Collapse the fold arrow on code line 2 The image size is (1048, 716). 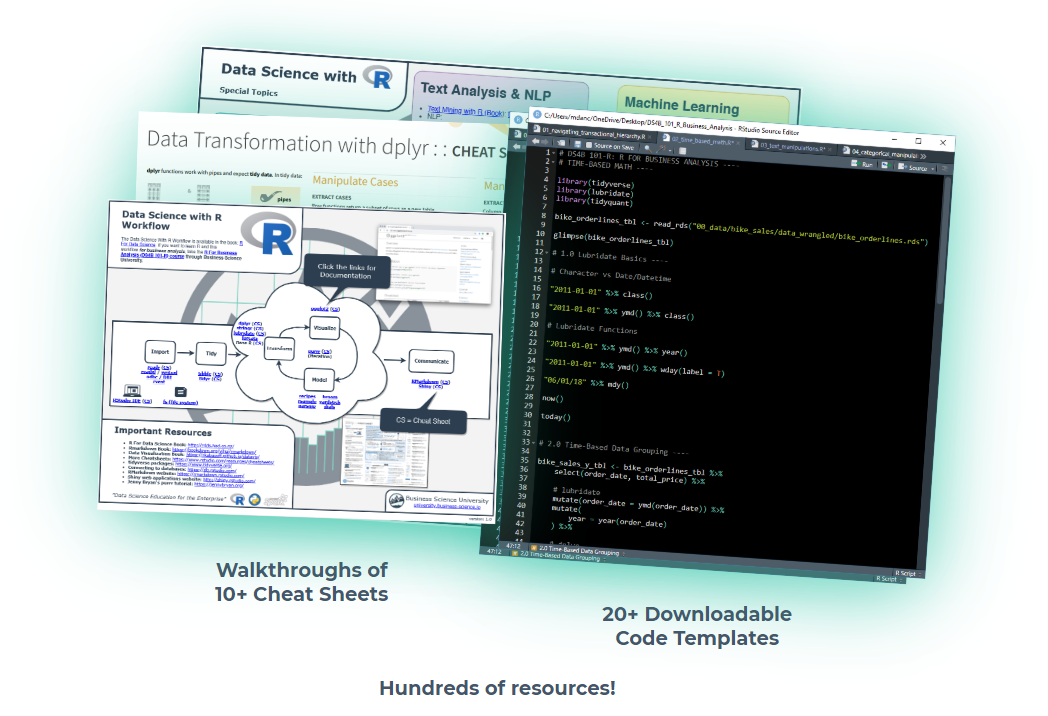click(553, 162)
